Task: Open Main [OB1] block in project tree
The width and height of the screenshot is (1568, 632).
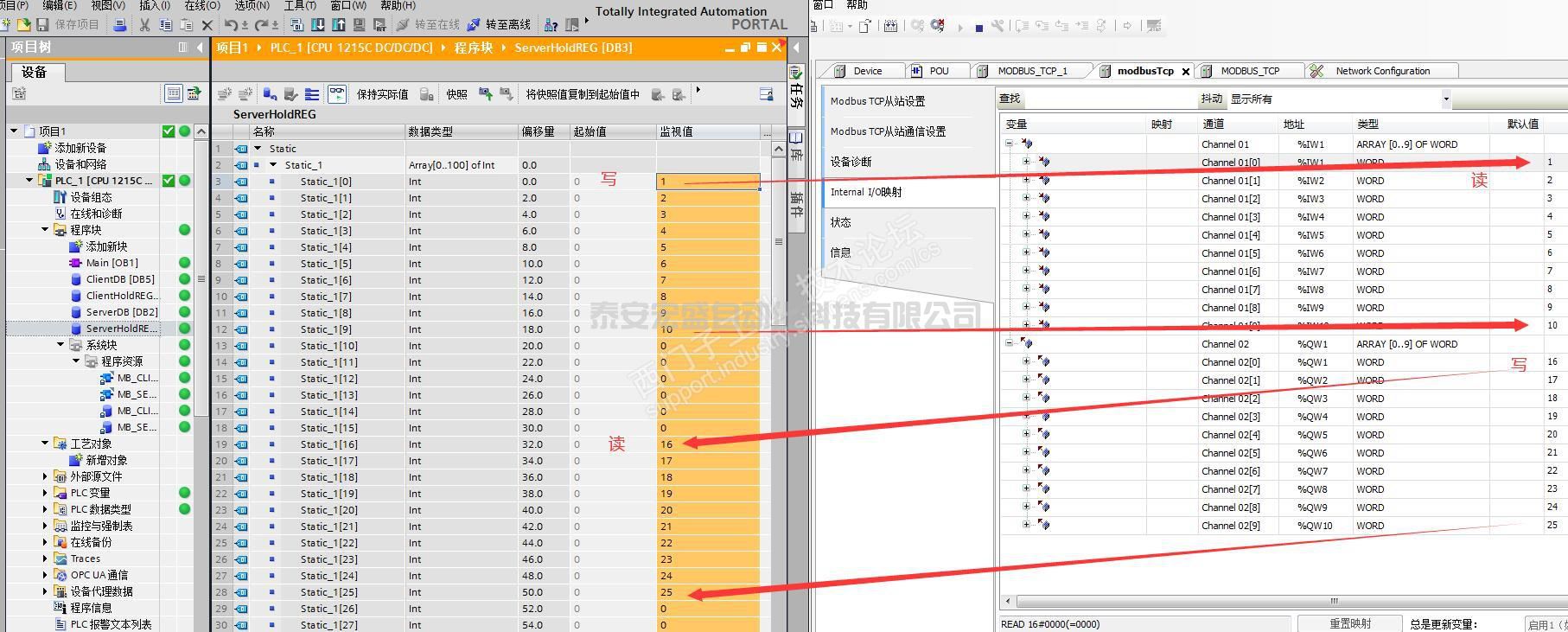Action: pos(112,263)
